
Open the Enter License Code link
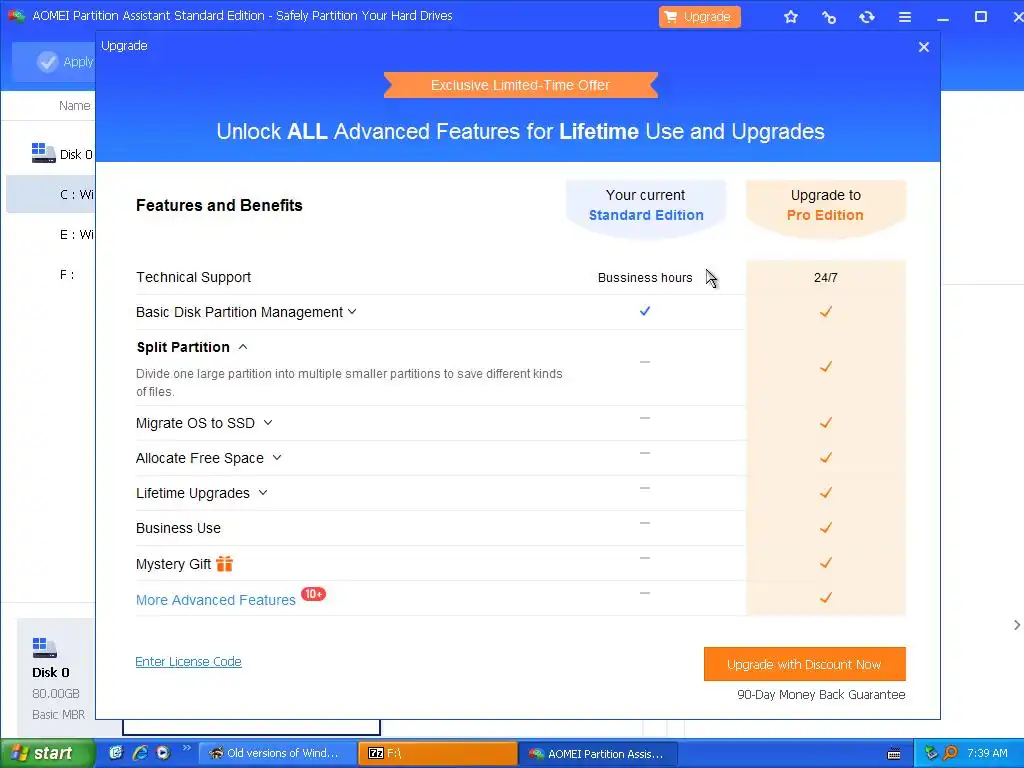(x=188, y=662)
